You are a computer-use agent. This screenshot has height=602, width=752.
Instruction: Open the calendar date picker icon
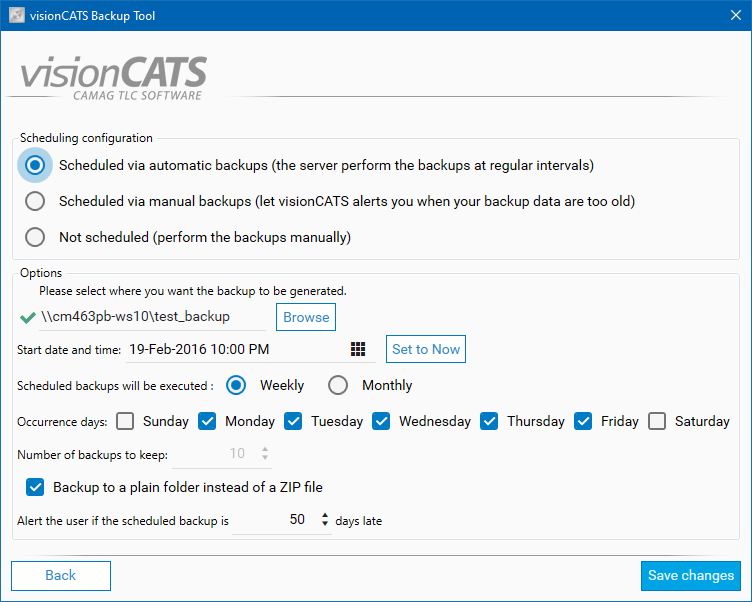[x=358, y=349]
